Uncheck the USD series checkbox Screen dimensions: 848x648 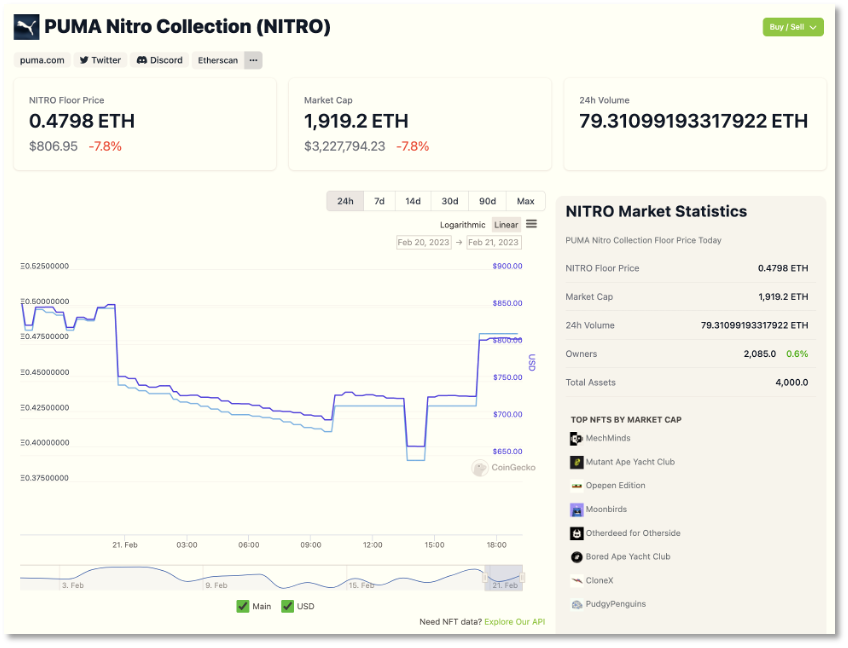point(288,606)
